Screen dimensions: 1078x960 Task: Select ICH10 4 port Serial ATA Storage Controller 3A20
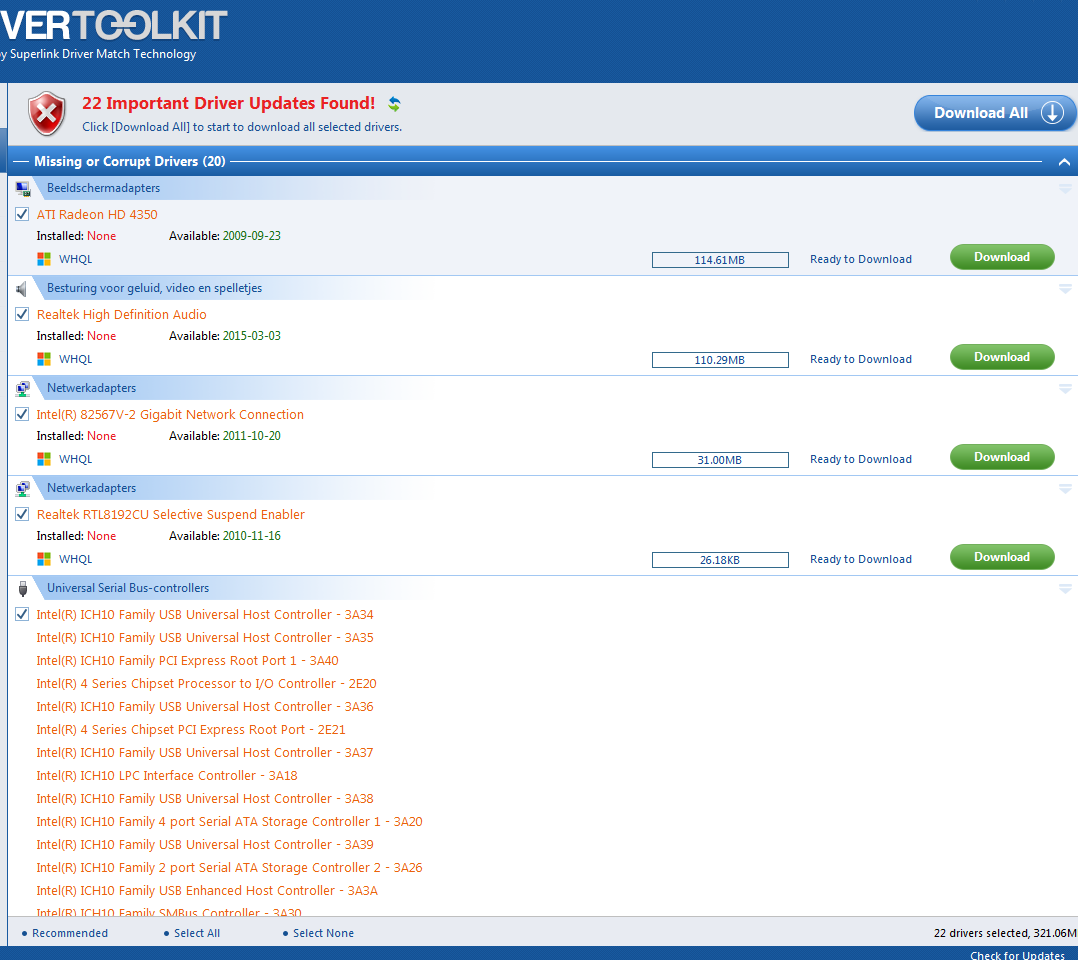[230, 822]
